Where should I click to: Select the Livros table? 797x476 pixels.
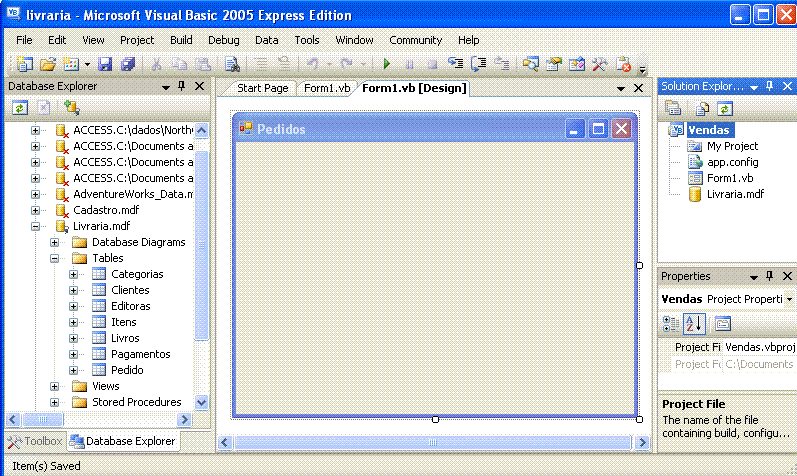click(x=125, y=338)
